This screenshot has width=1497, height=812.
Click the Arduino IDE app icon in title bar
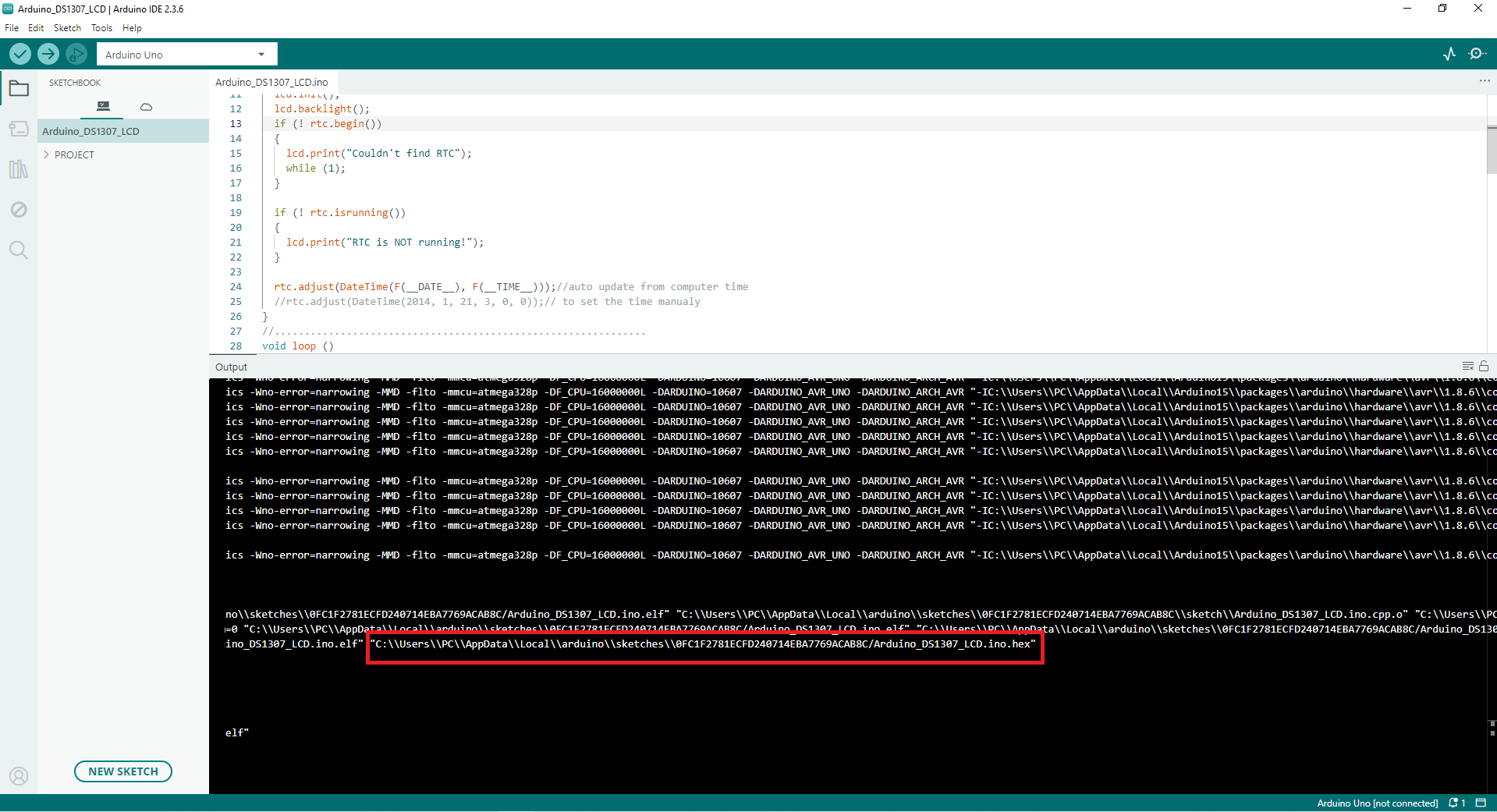(9, 9)
